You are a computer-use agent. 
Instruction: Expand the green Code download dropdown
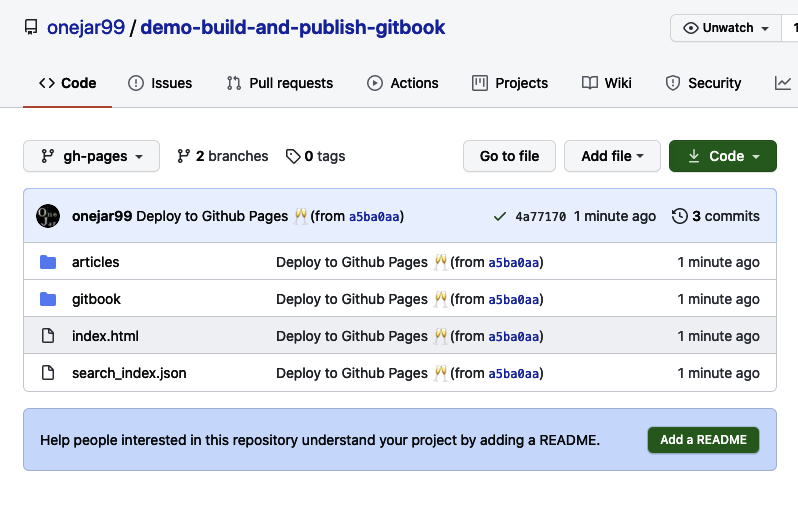pos(723,156)
